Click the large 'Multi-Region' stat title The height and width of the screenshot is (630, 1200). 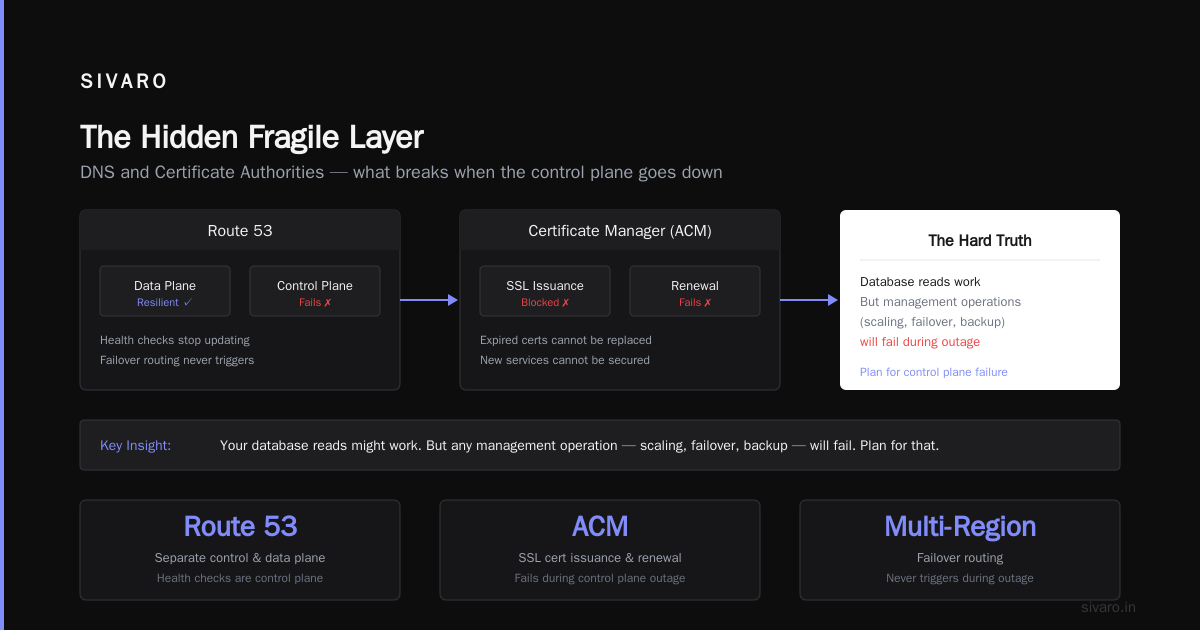[x=960, y=526]
